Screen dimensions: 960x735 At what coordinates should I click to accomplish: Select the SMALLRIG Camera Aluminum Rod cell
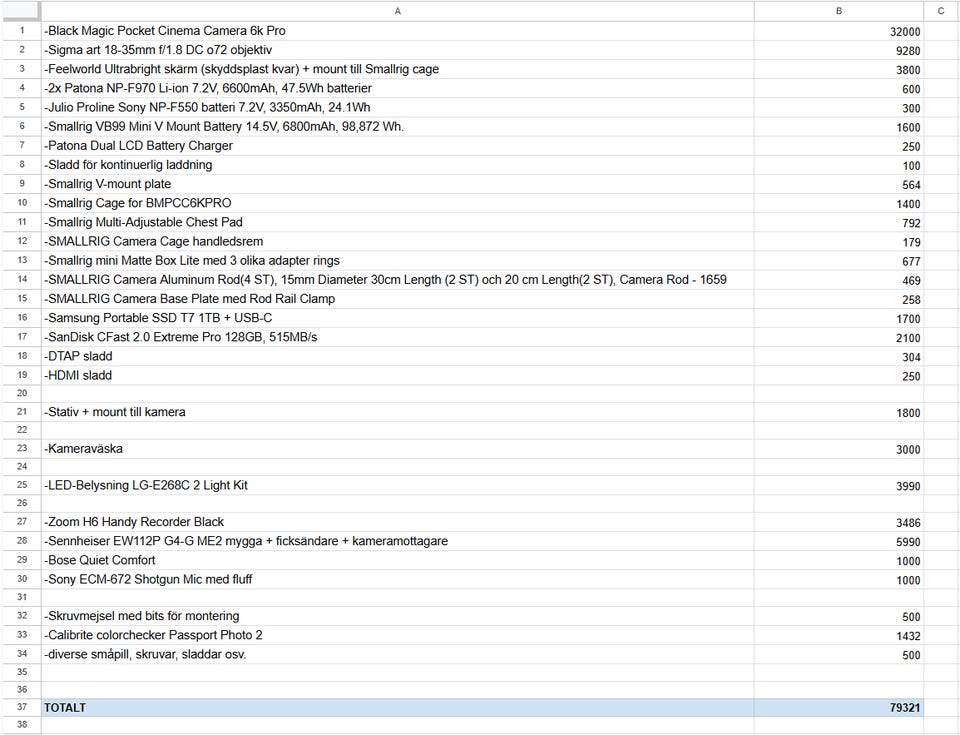pos(397,280)
